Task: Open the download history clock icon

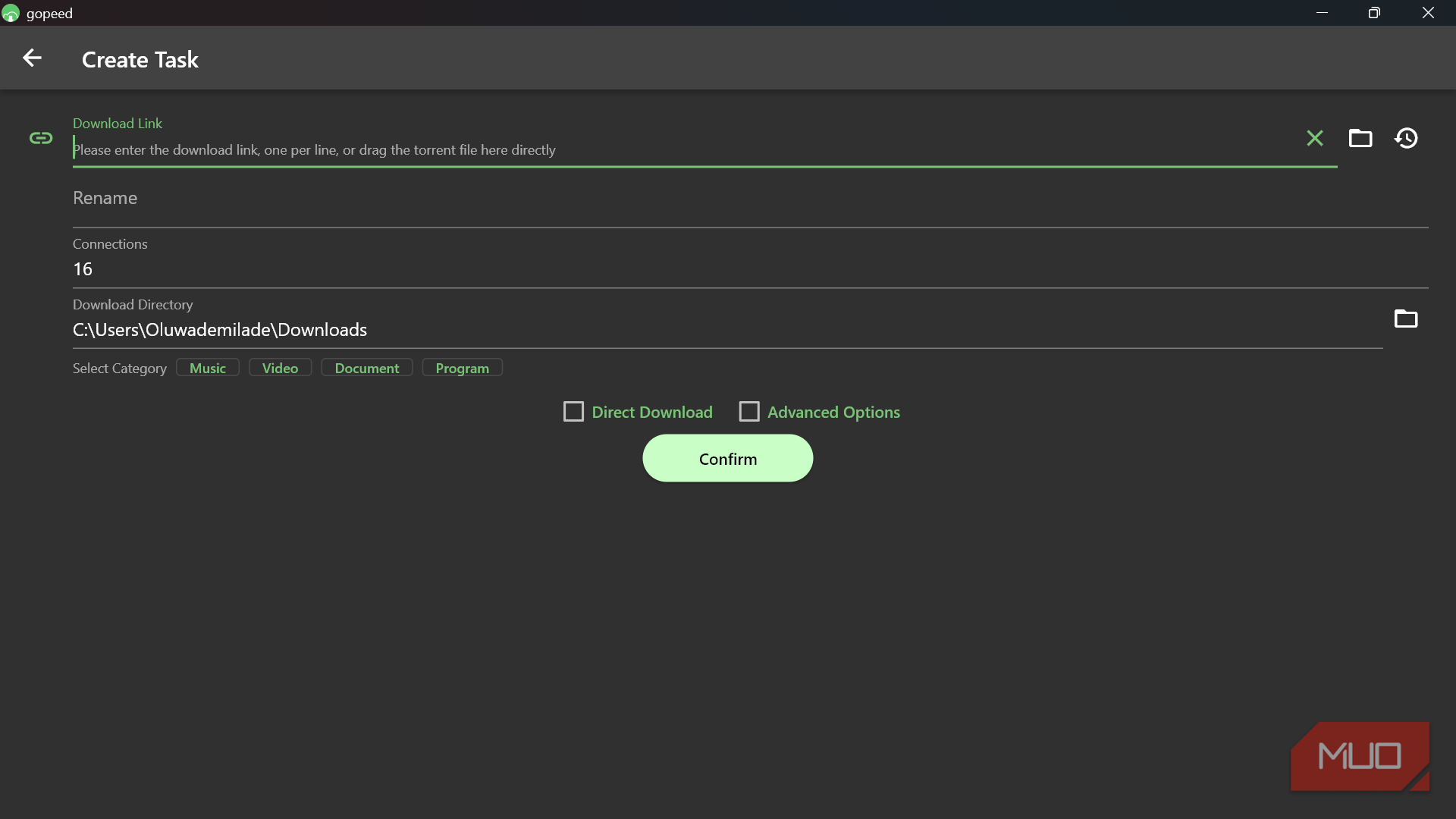Action: pos(1406,138)
